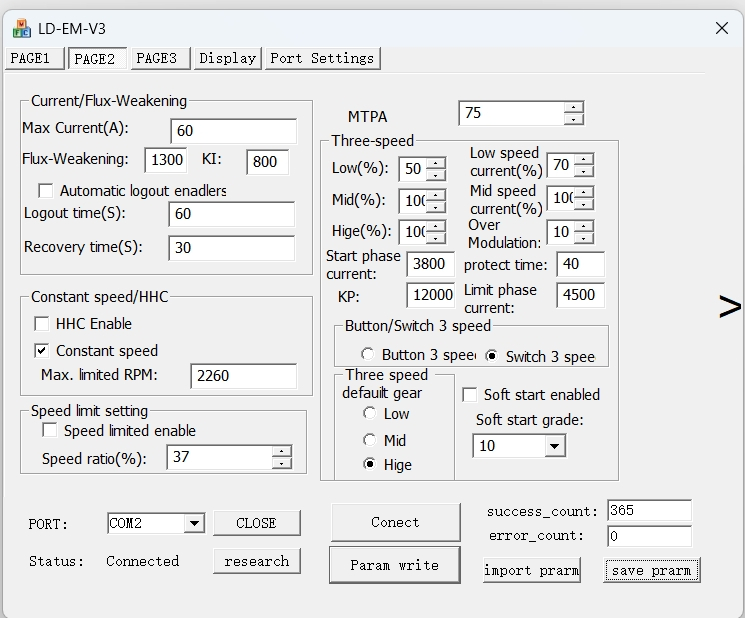Screen dimensions: 745x618
Task: Decrease Low(%) value with down spinner
Action: click(x=436, y=174)
